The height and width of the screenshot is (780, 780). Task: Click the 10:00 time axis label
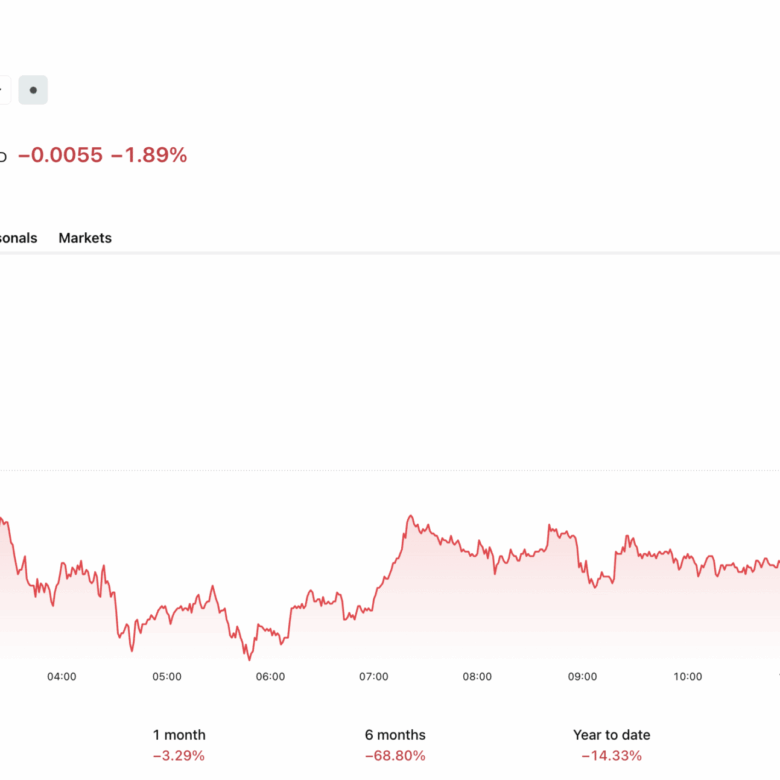tap(687, 677)
